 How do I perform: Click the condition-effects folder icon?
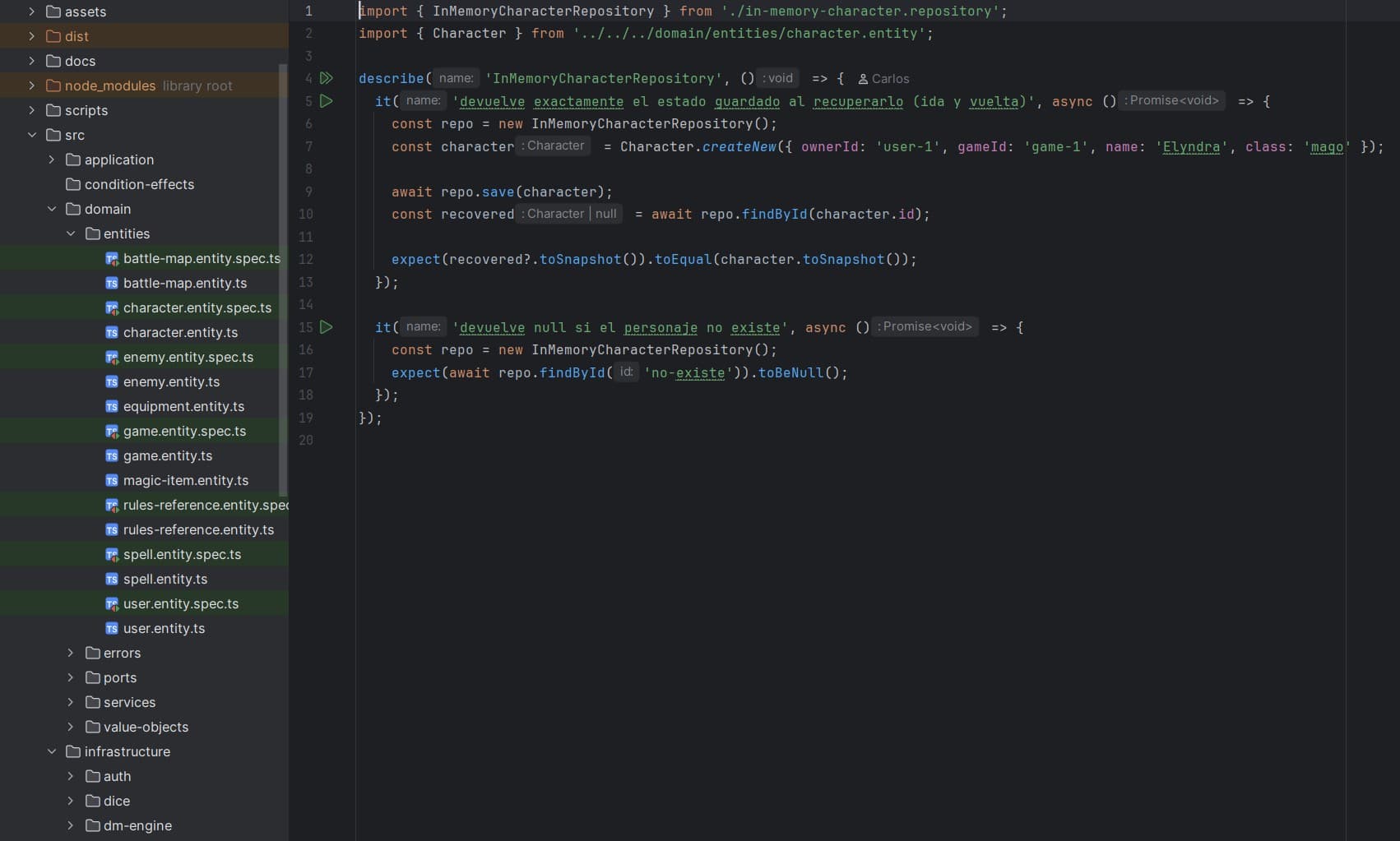(73, 184)
